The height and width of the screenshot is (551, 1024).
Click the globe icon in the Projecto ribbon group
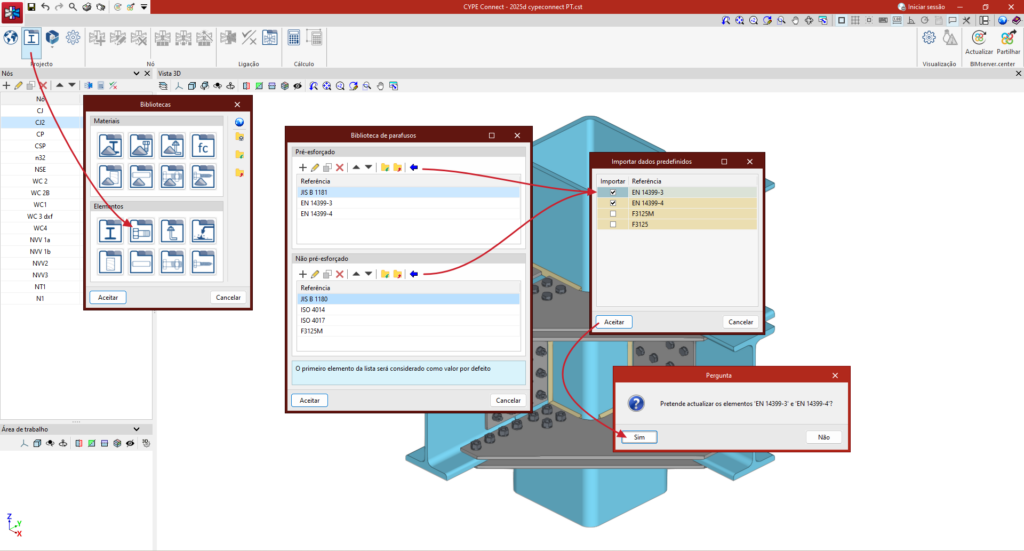point(10,38)
